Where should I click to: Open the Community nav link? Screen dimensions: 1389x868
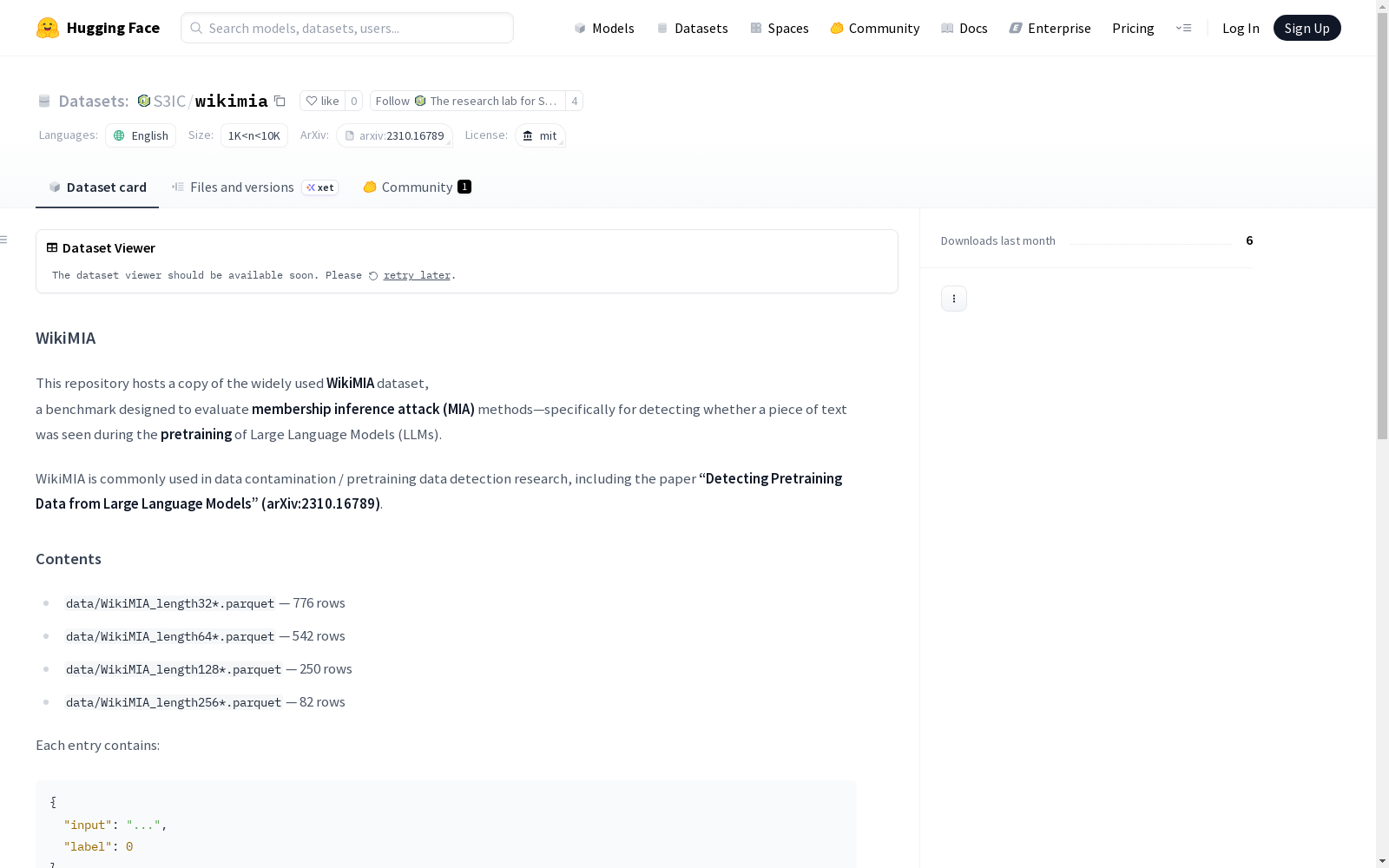[x=874, y=28]
